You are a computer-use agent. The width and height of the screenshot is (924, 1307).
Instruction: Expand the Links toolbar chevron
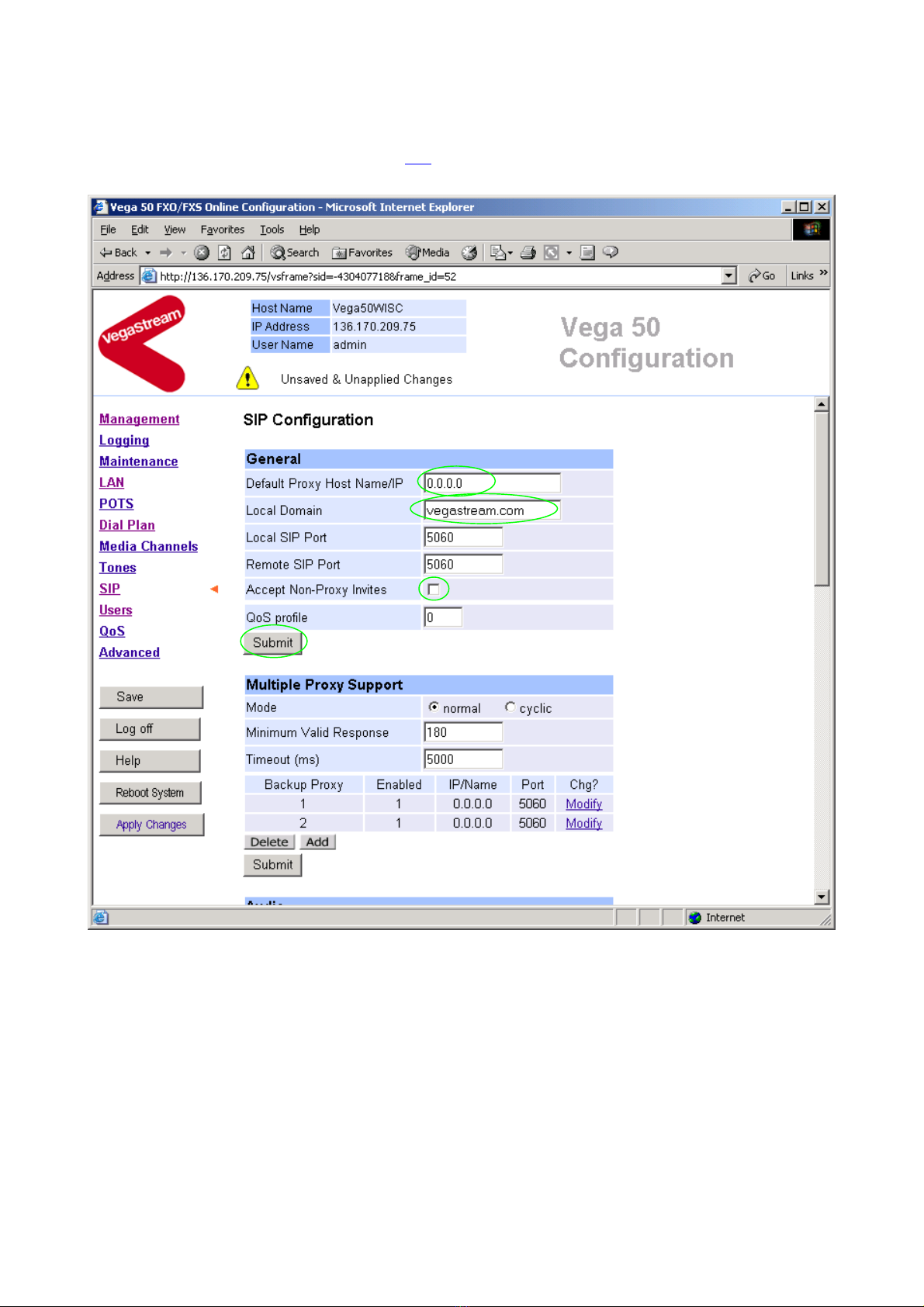click(823, 273)
